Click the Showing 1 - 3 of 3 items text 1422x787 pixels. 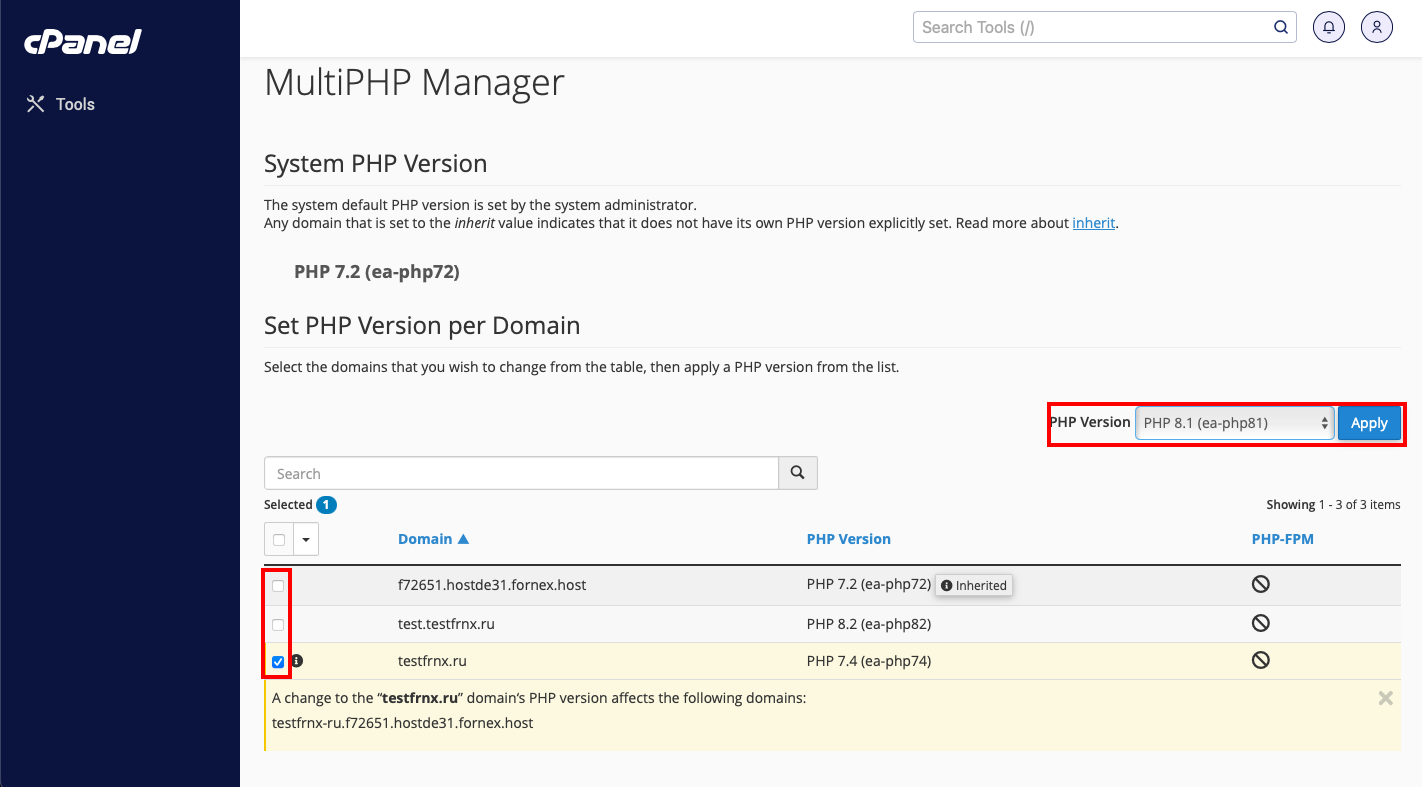click(1334, 505)
